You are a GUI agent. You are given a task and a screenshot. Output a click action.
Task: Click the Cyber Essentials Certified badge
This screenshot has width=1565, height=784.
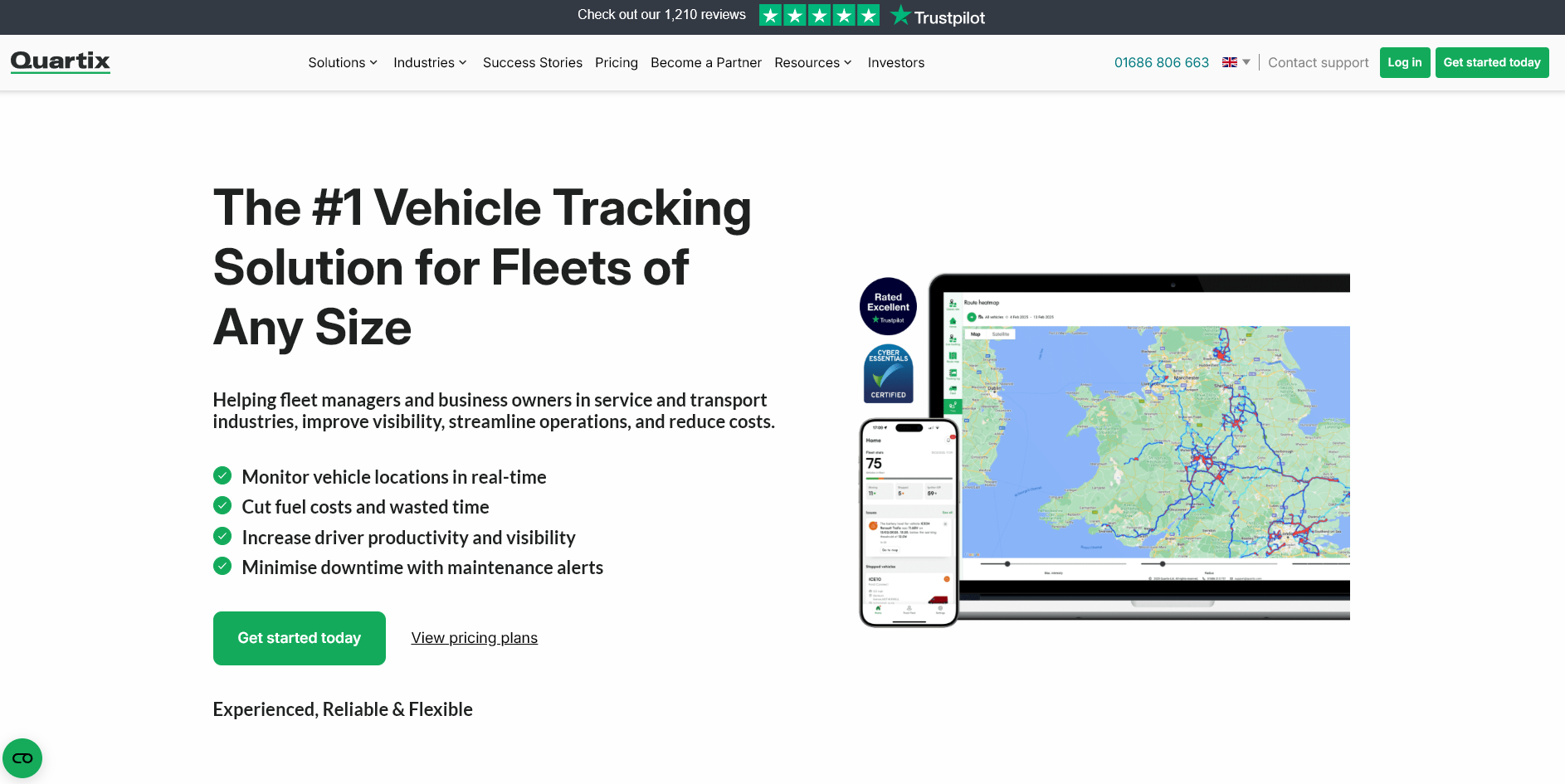888,373
